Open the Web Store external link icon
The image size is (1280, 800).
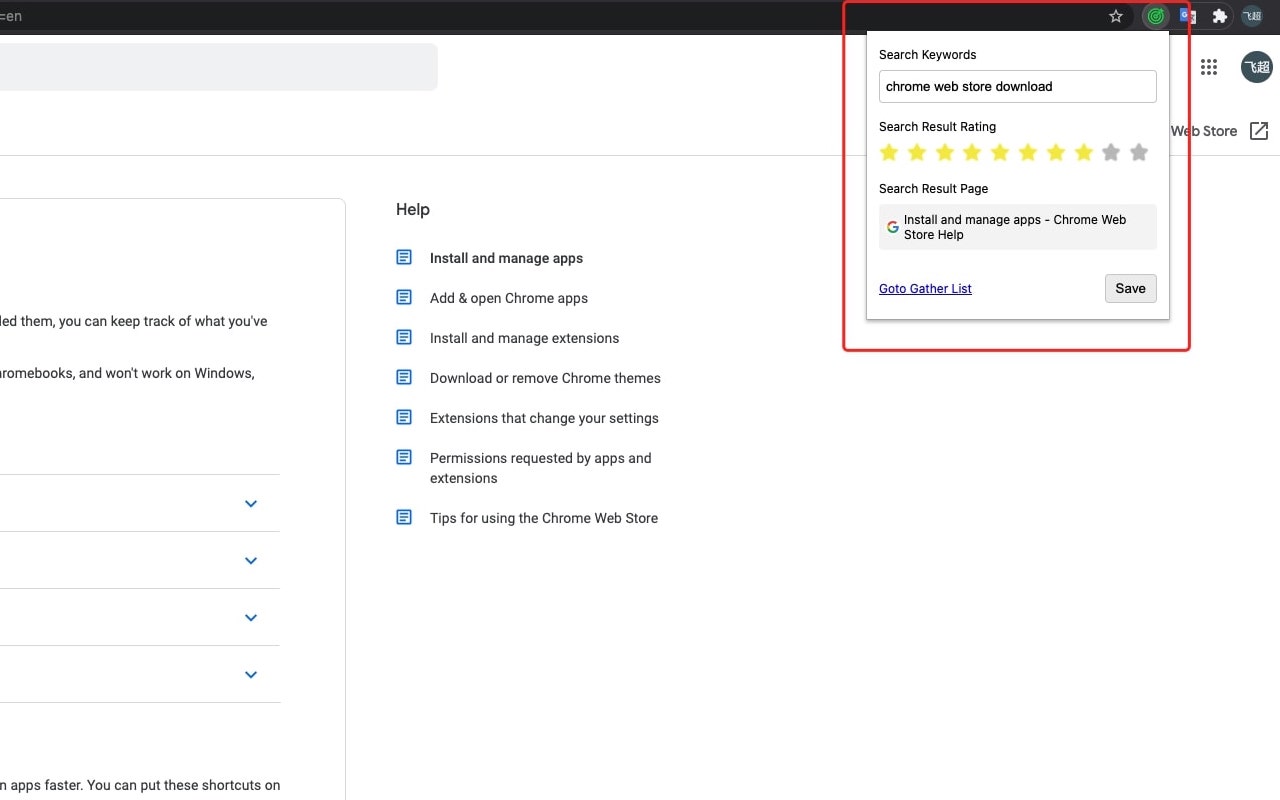click(x=1259, y=131)
